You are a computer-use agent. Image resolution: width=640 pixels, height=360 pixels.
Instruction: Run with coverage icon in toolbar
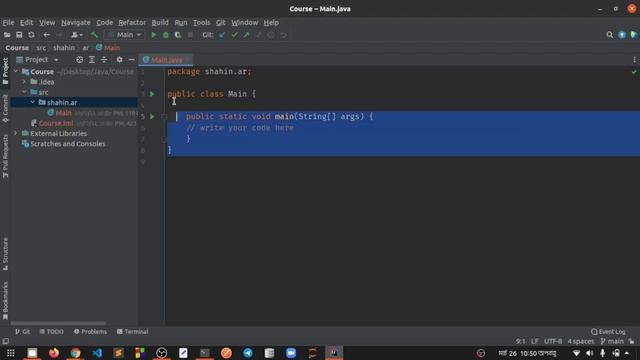click(x=178, y=35)
